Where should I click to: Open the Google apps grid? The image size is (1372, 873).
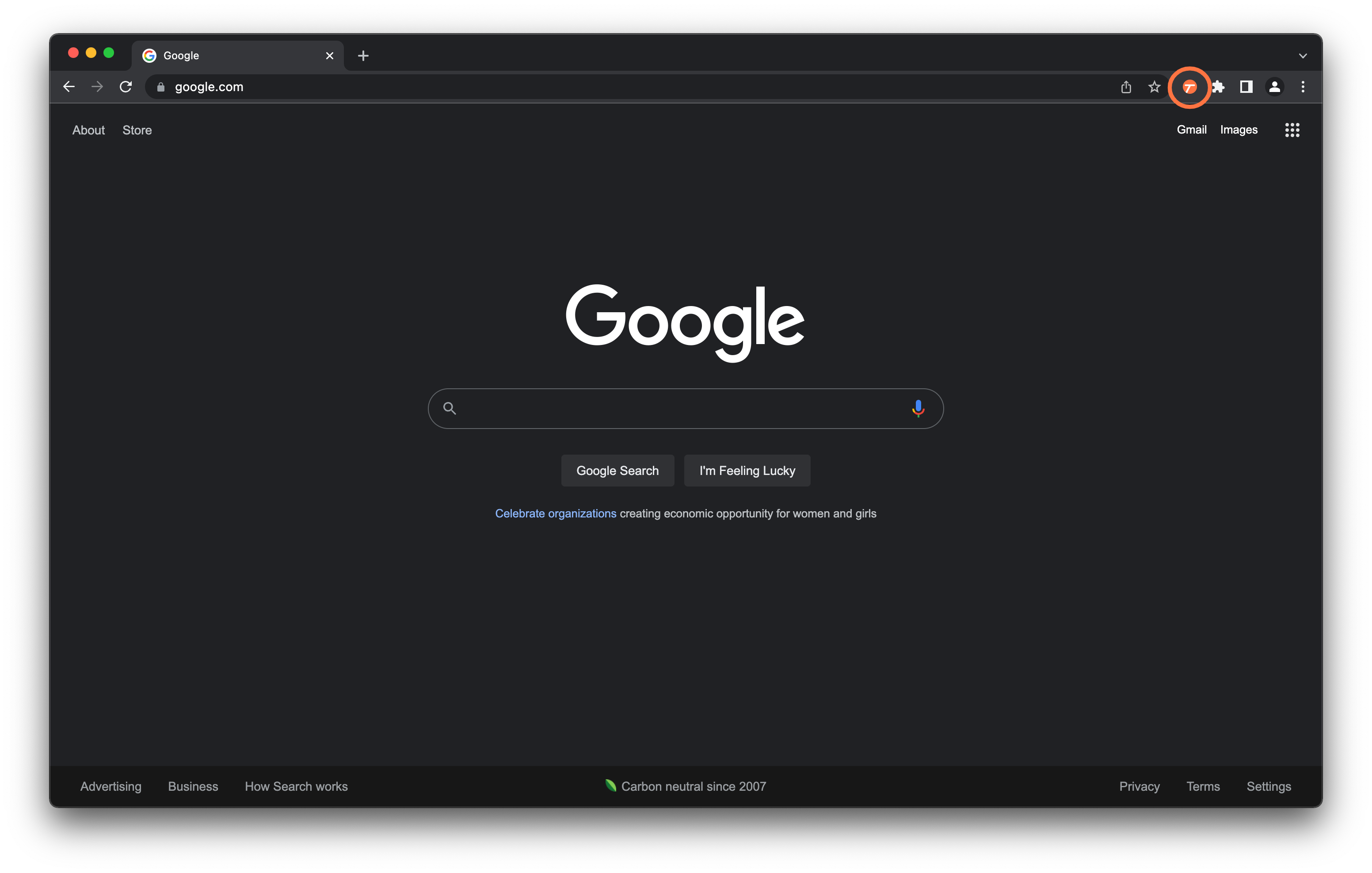(x=1292, y=130)
